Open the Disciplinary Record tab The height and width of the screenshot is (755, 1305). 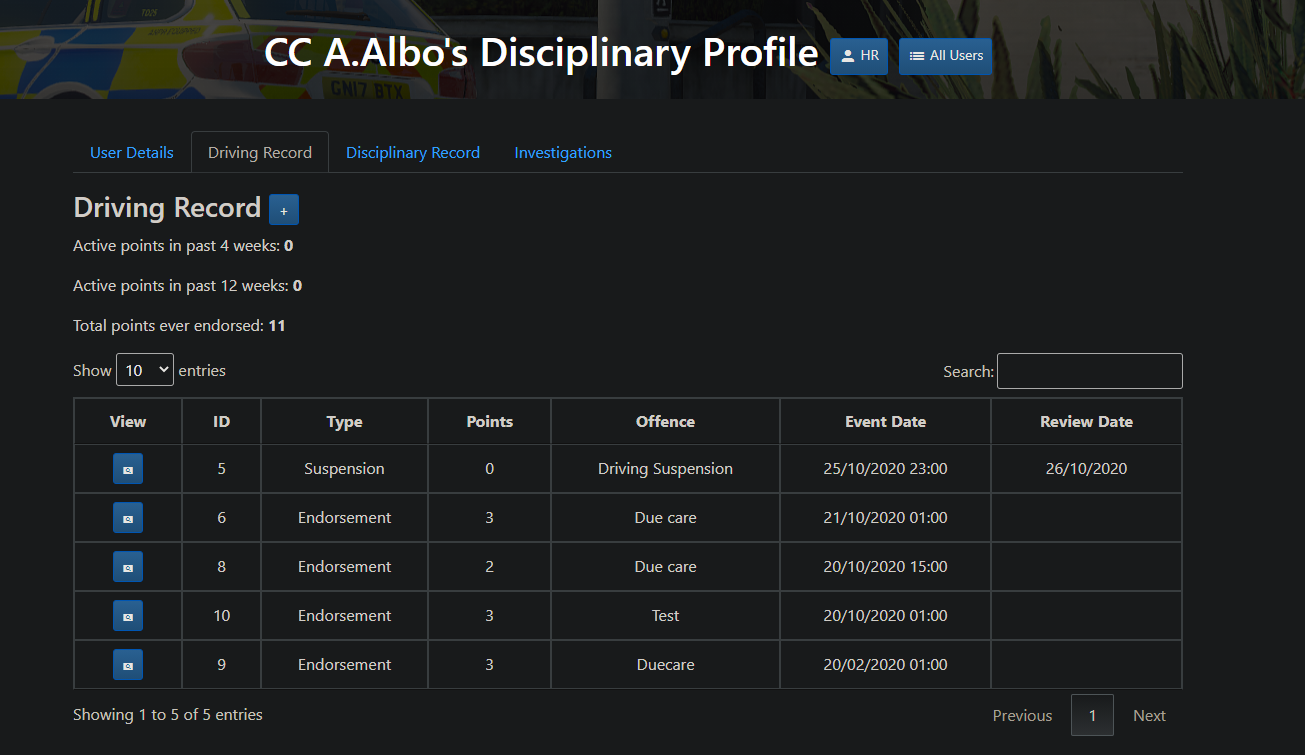[413, 153]
